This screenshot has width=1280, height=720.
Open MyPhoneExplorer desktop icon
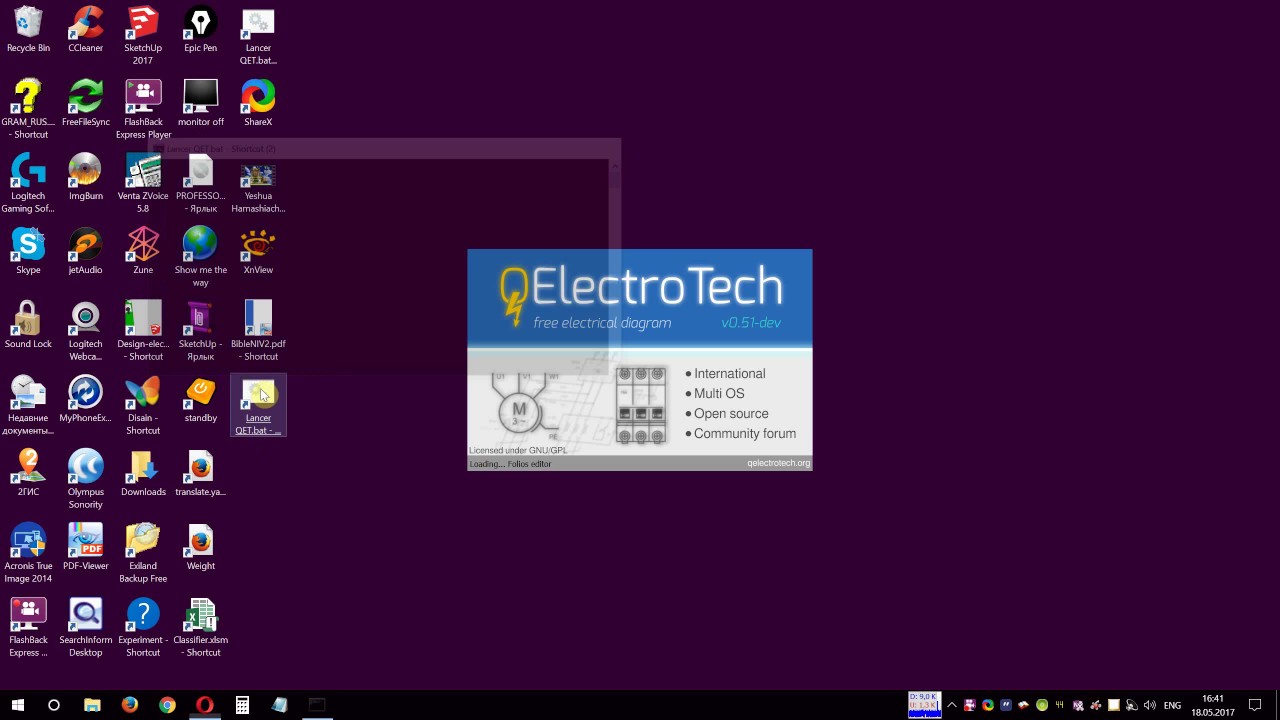[85, 399]
